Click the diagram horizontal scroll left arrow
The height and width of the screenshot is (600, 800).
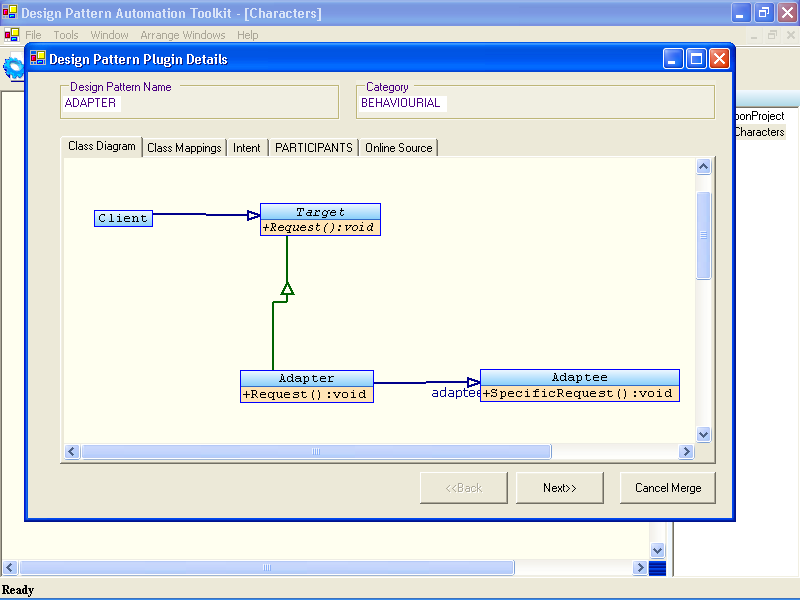pos(72,452)
